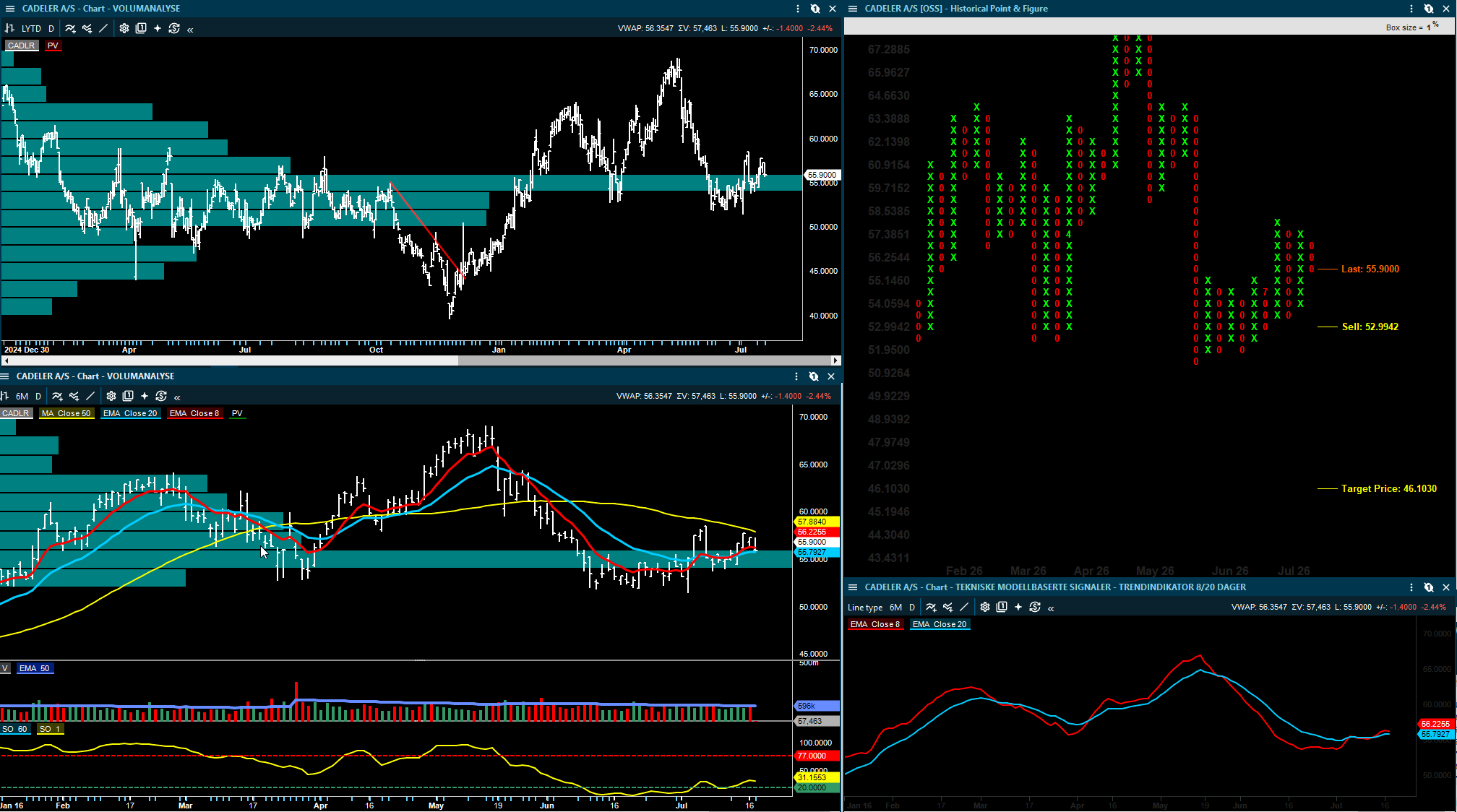Click layout pages icon in TRENDINDIKATOR toolbar
The height and width of the screenshot is (812, 1457).
point(1002,608)
